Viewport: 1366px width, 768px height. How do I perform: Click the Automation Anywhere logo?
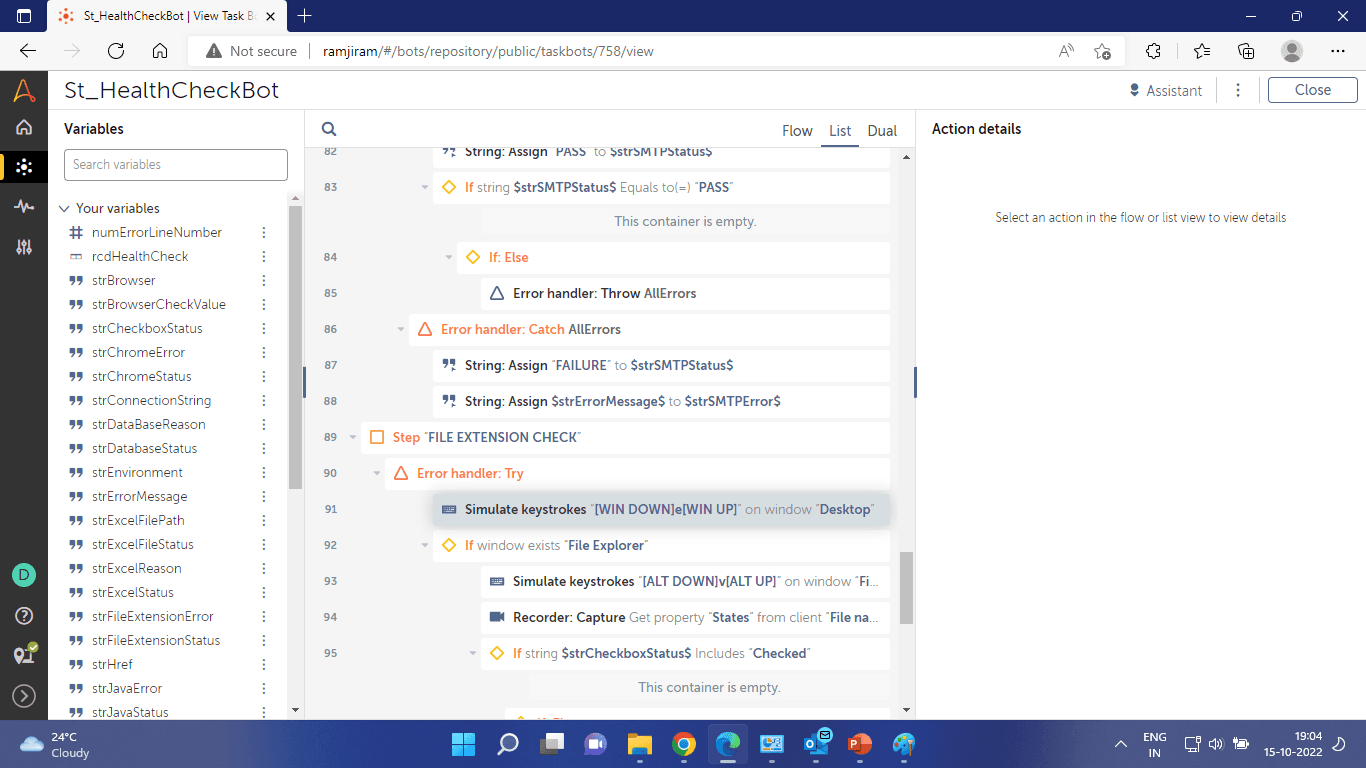24,91
